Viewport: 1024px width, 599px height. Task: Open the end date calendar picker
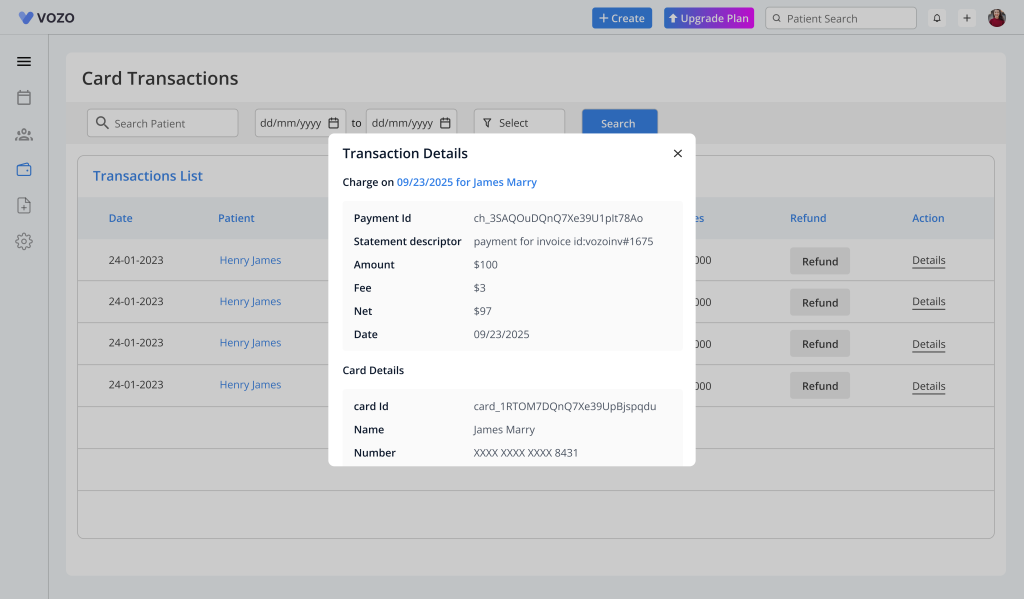coord(445,123)
